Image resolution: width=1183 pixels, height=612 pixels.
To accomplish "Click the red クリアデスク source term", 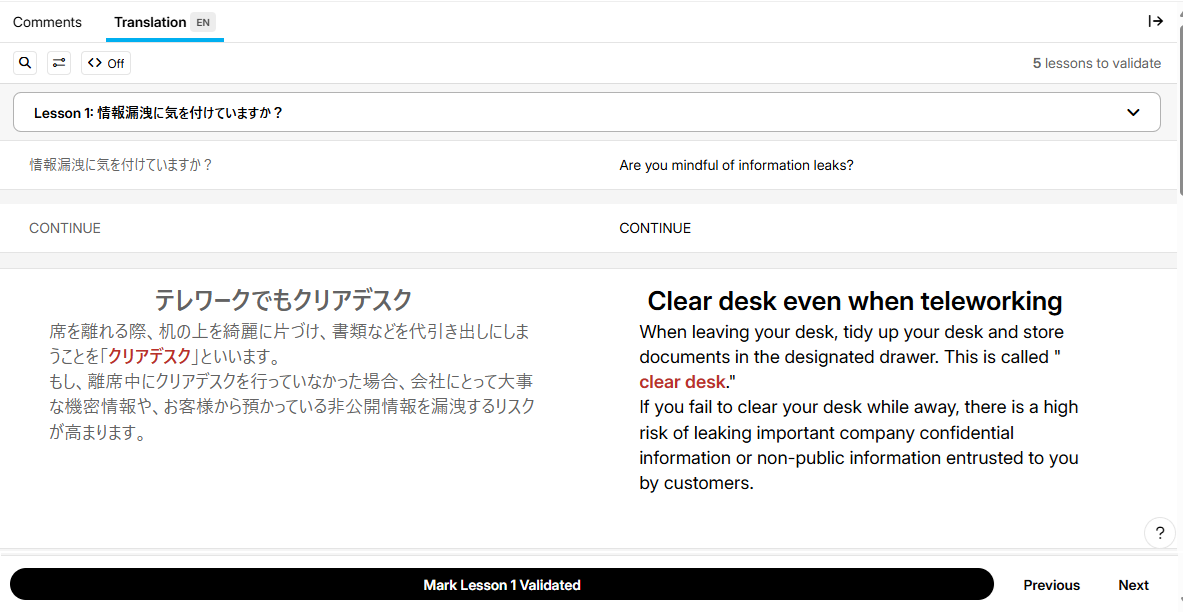I will point(149,356).
